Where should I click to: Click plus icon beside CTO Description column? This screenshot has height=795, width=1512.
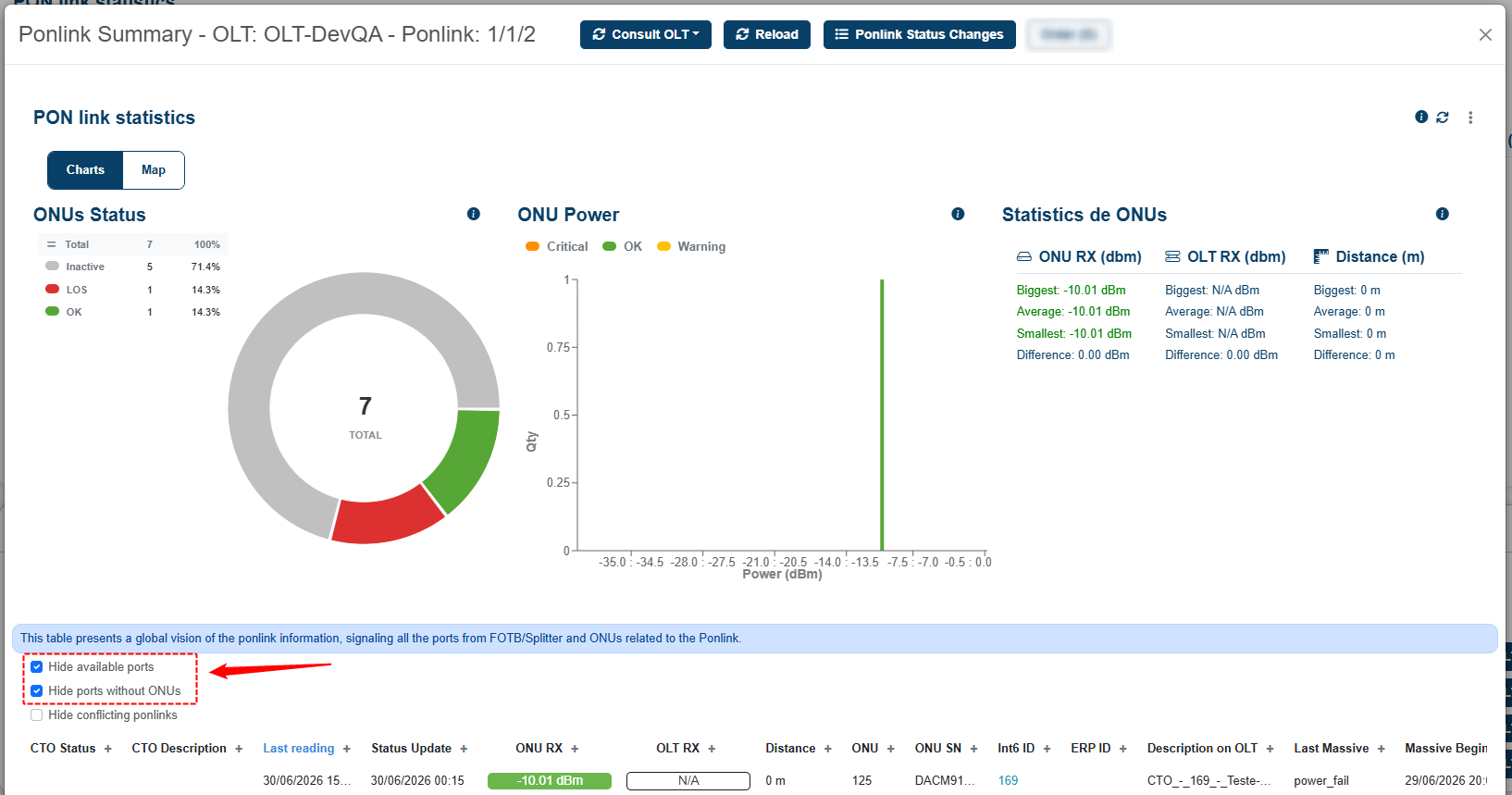(239, 749)
